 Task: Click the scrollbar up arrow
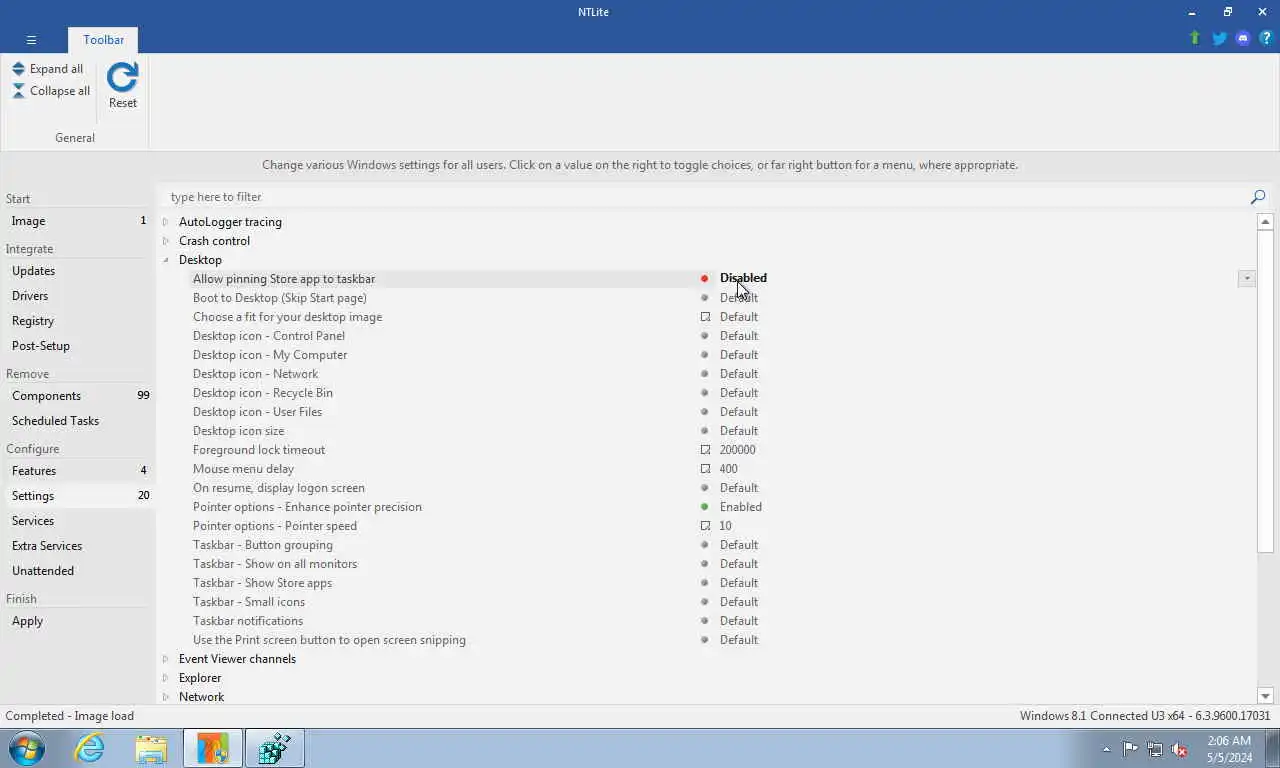point(1265,222)
